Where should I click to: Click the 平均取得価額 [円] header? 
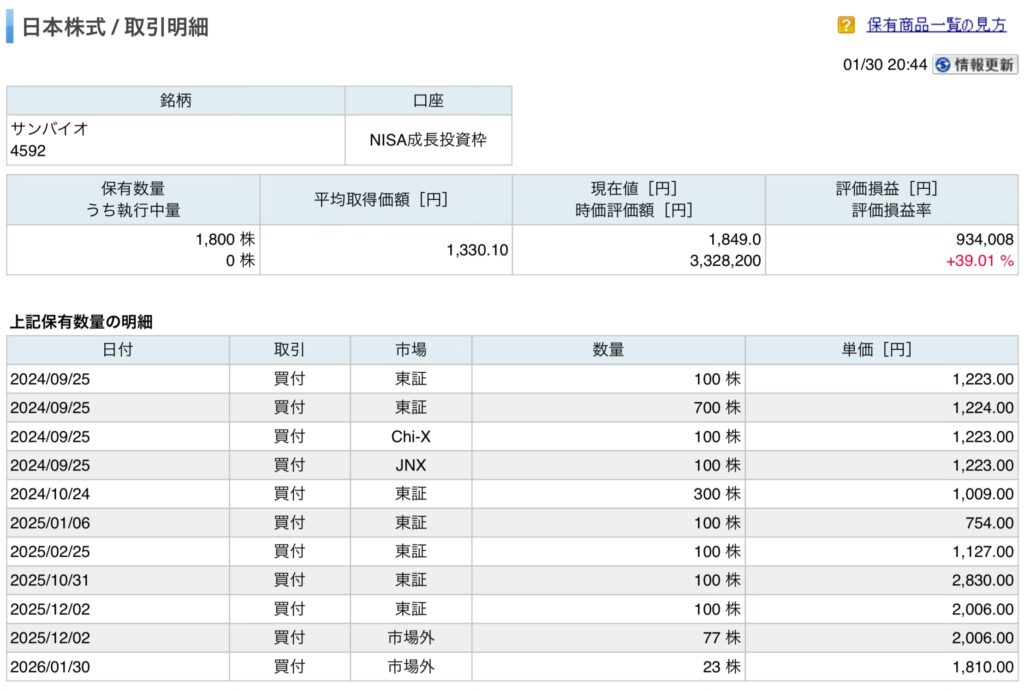click(386, 199)
